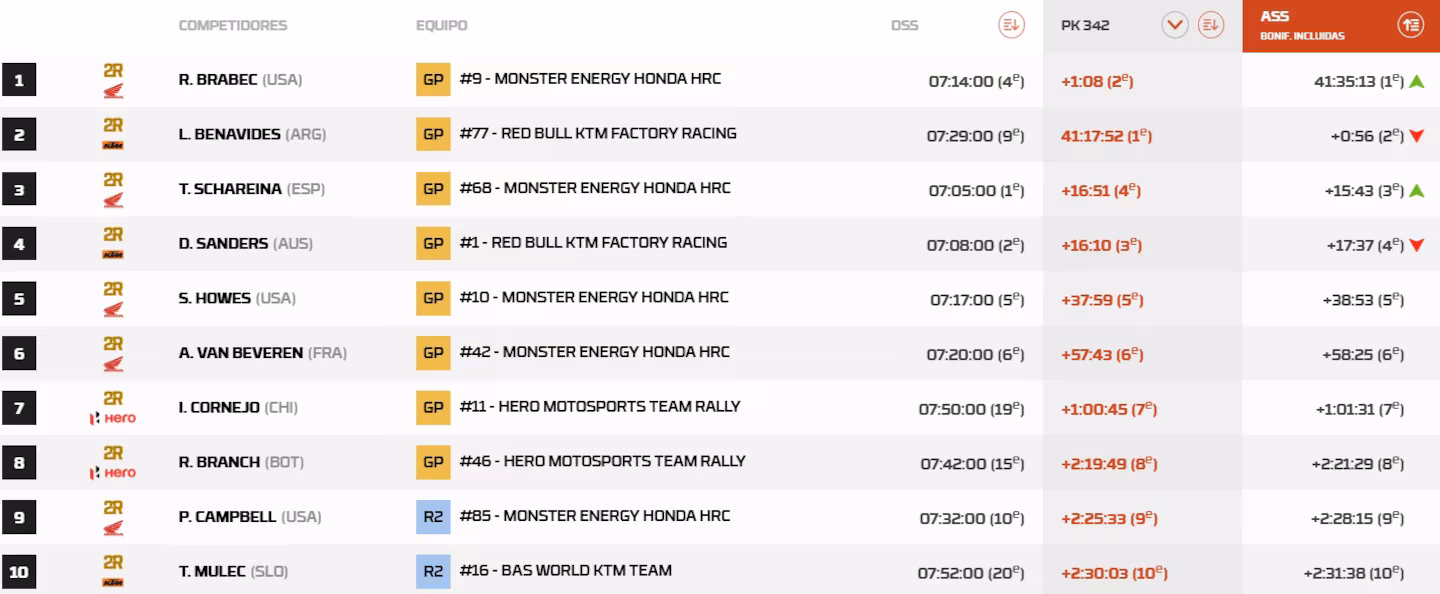The height and width of the screenshot is (594, 1440).
Task: Click the gap value +16:10 (3e)
Action: tap(1101, 245)
